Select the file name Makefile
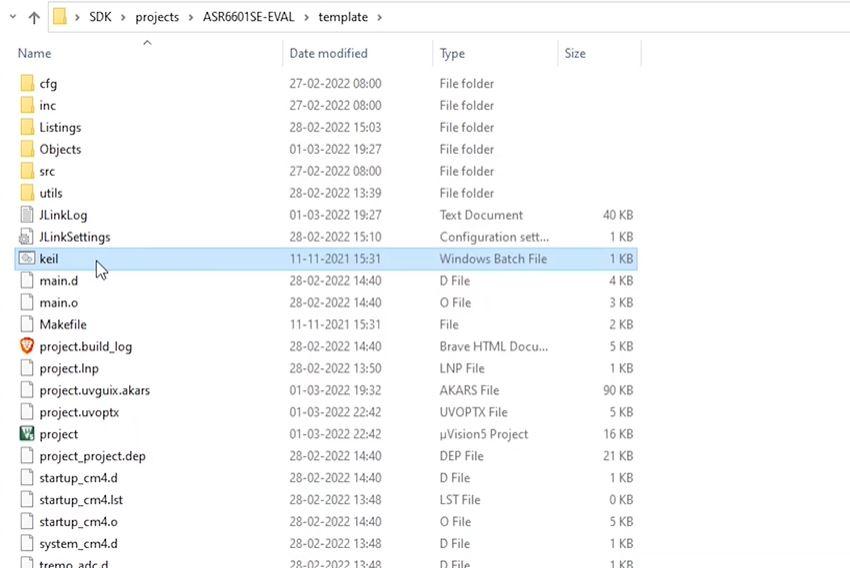 63,324
